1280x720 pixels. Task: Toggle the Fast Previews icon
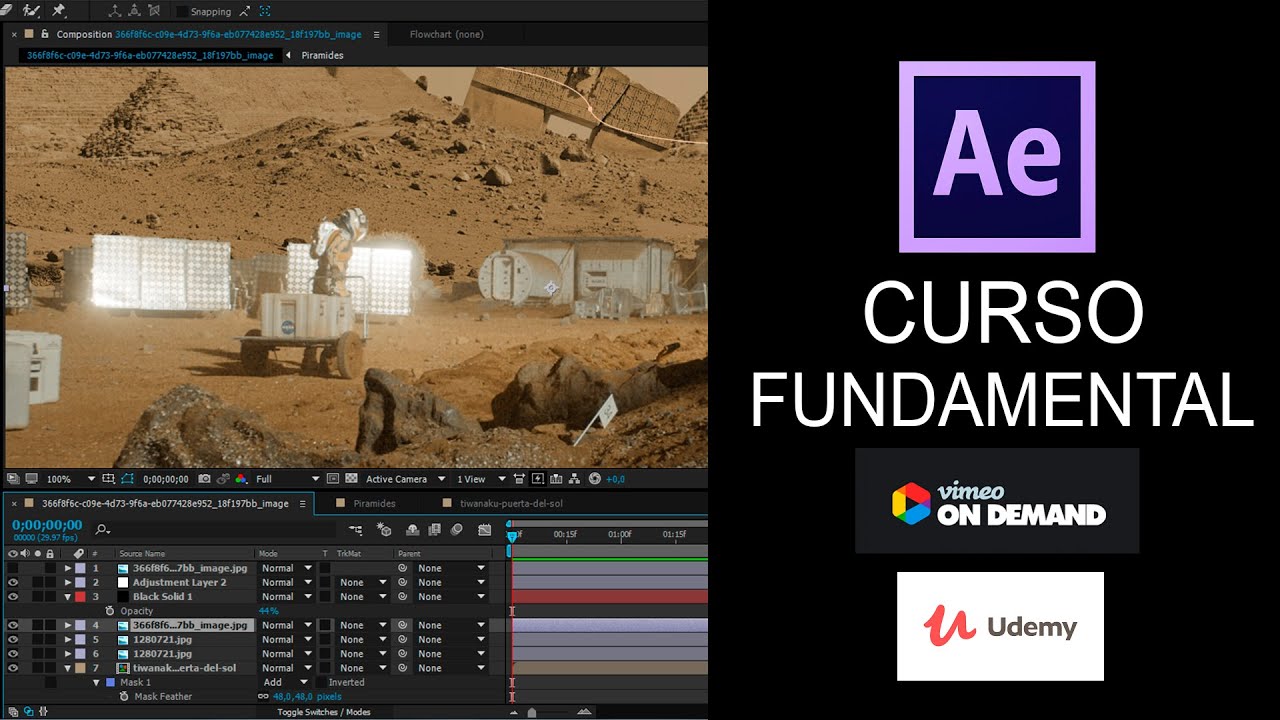[x=537, y=479]
